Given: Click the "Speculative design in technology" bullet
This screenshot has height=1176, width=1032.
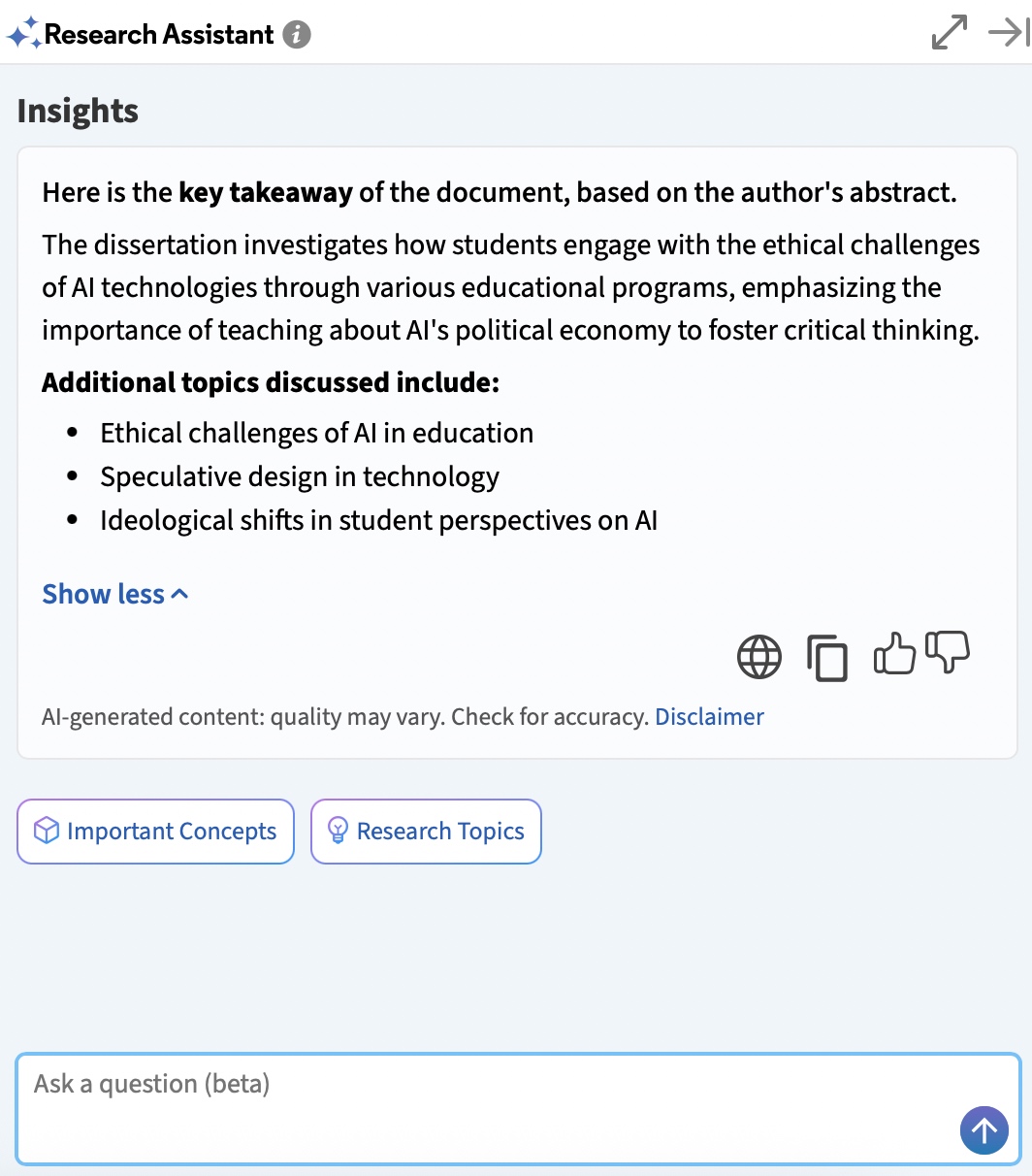Looking at the screenshot, I should tap(300, 476).
